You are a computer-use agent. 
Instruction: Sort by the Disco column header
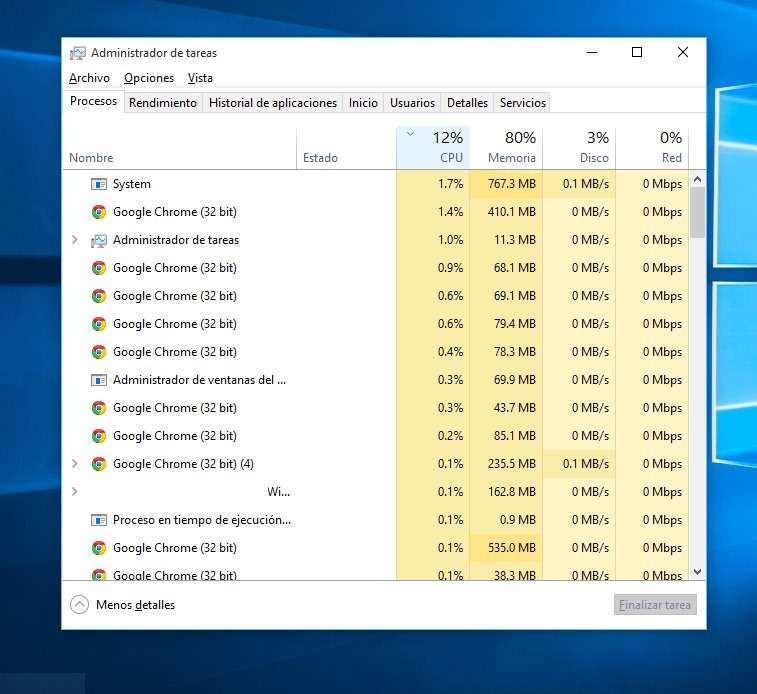pos(579,148)
